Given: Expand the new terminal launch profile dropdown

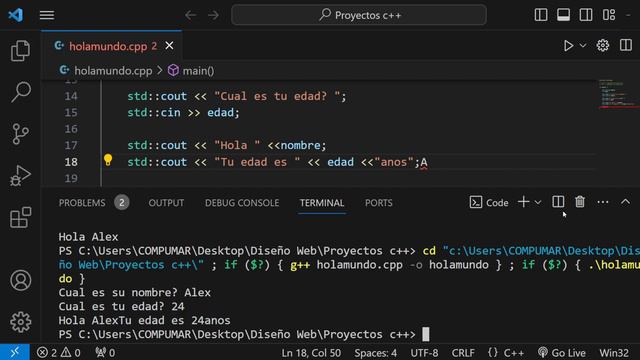Looking at the screenshot, I should pos(538,202).
